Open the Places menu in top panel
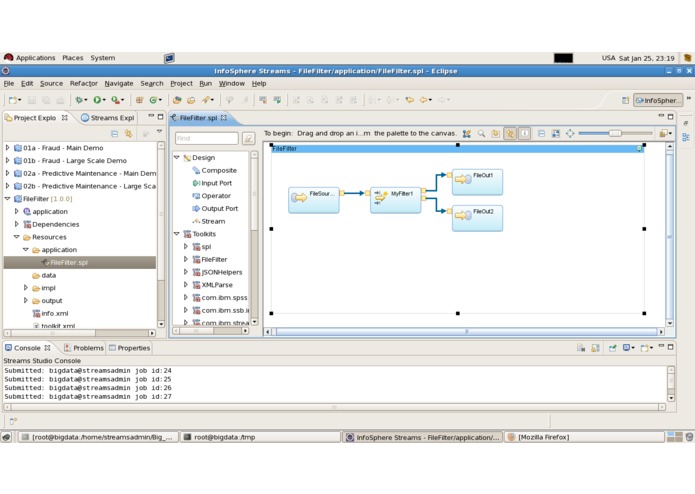Screen dimensions: 695x494 pos(73,58)
